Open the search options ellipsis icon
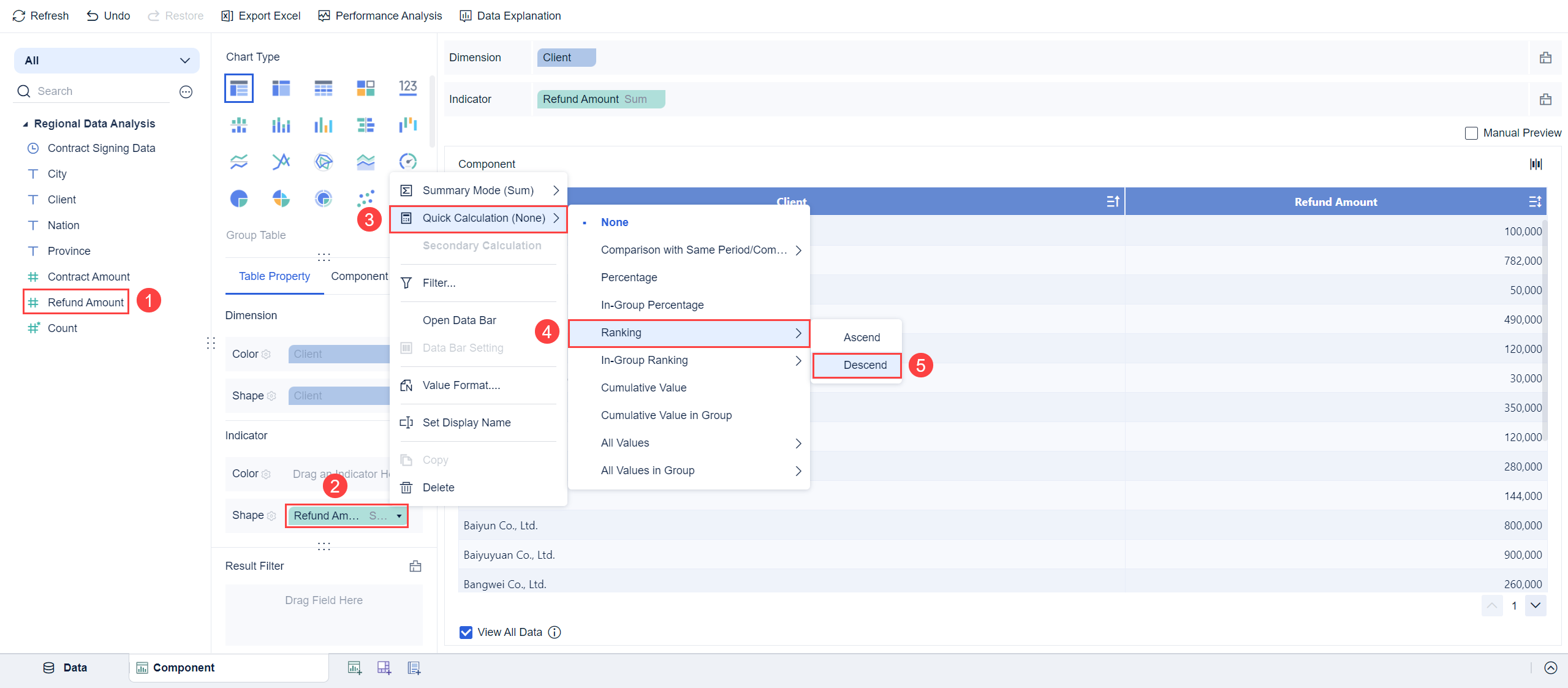The height and width of the screenshot is (688, 1568). click(186, 91)
